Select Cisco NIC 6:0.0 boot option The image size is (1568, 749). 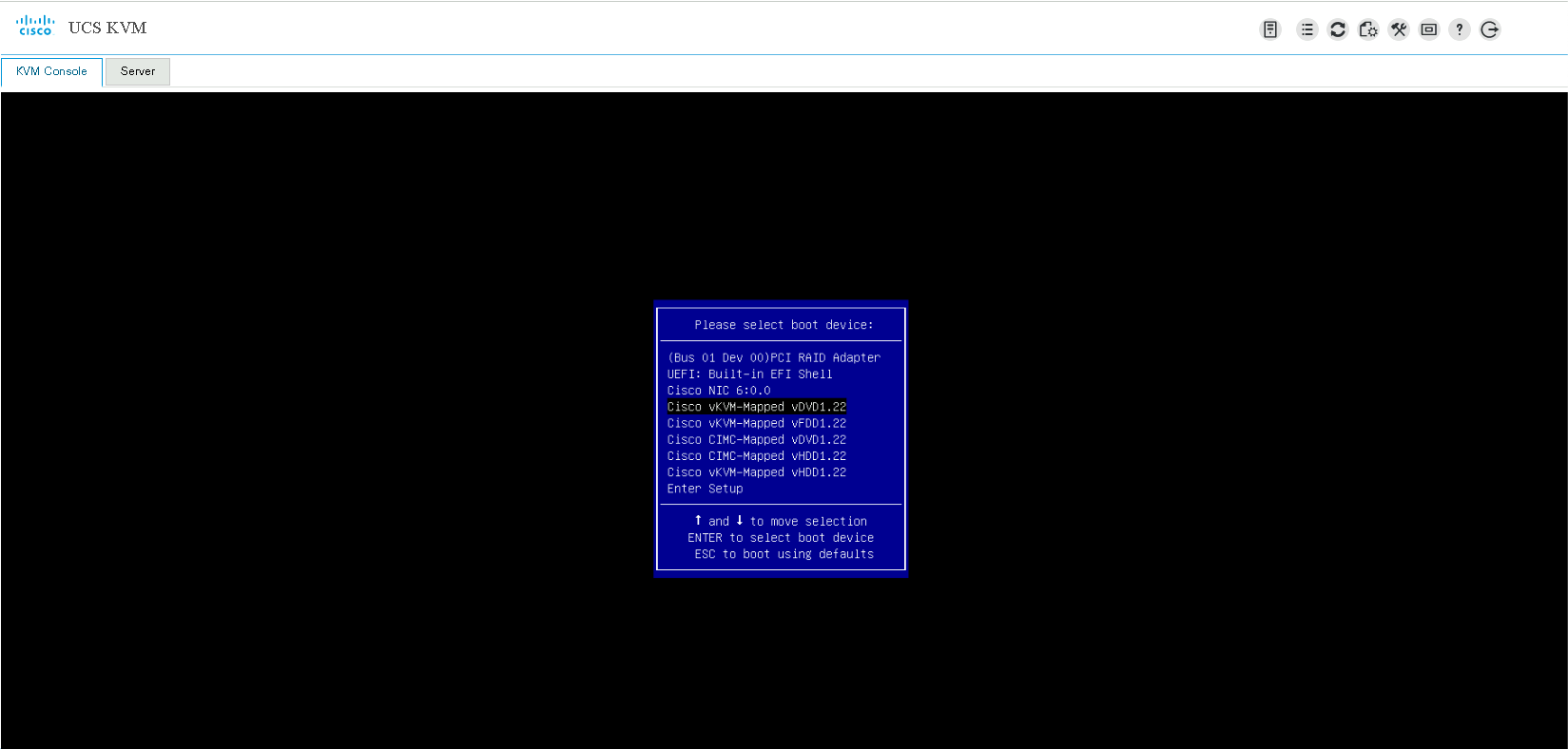pyautogui.click(x=719, y=391)
